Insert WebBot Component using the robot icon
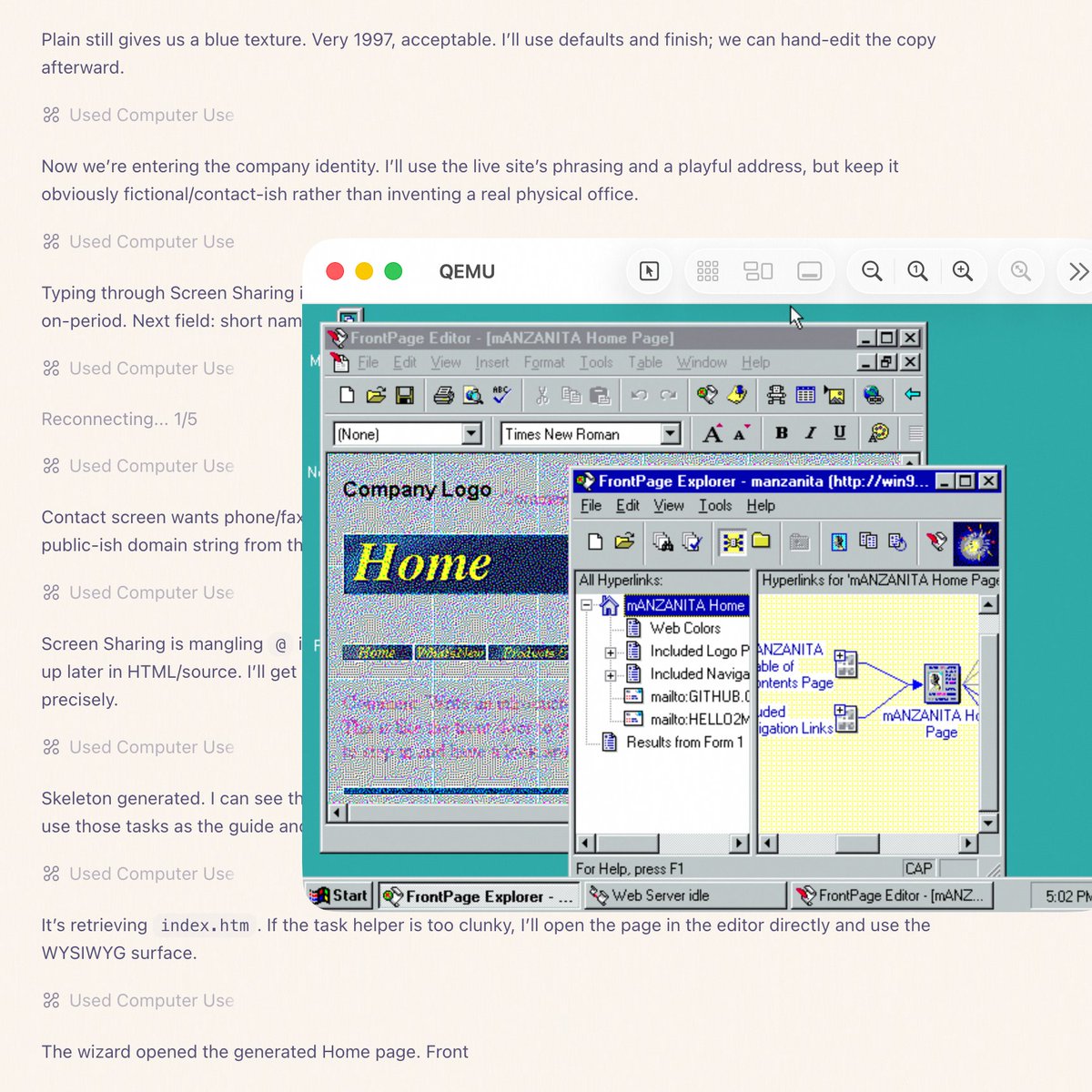1092x1092 pixels. [776, 395]
